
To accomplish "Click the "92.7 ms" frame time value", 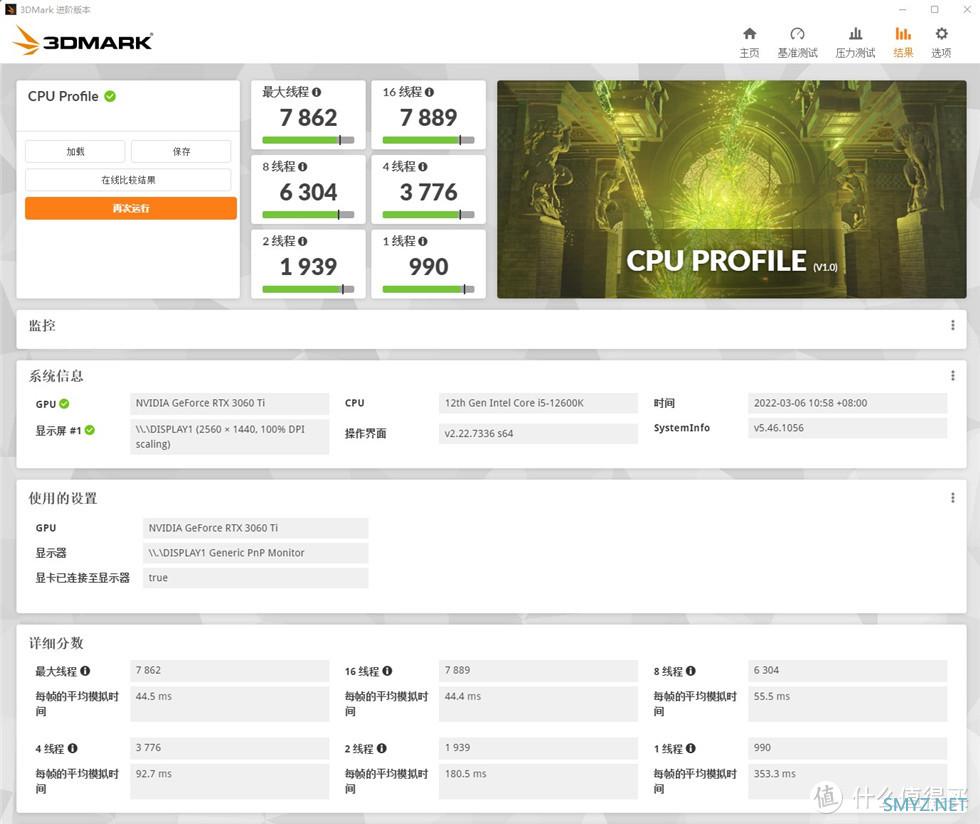I will (229, 781).
